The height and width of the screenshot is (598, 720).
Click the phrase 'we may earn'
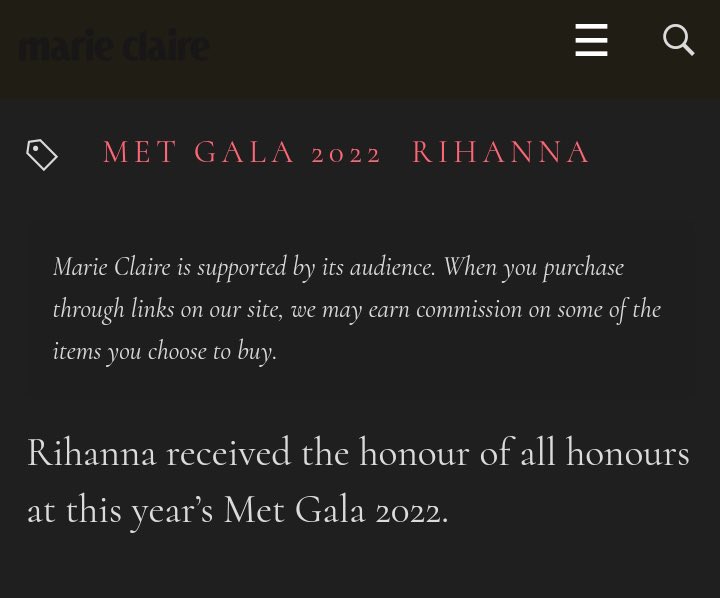pyautogui.click(x=350, y=310)
